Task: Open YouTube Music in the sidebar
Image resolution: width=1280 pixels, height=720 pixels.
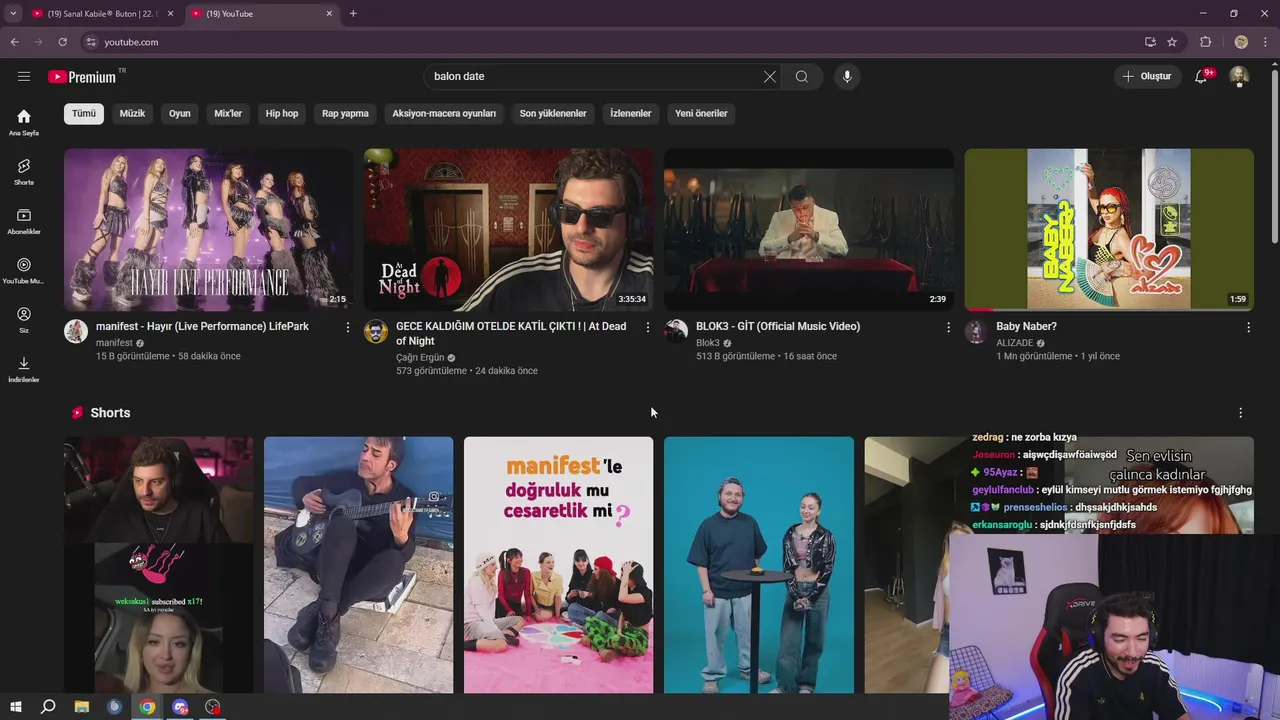Action: 24,270
